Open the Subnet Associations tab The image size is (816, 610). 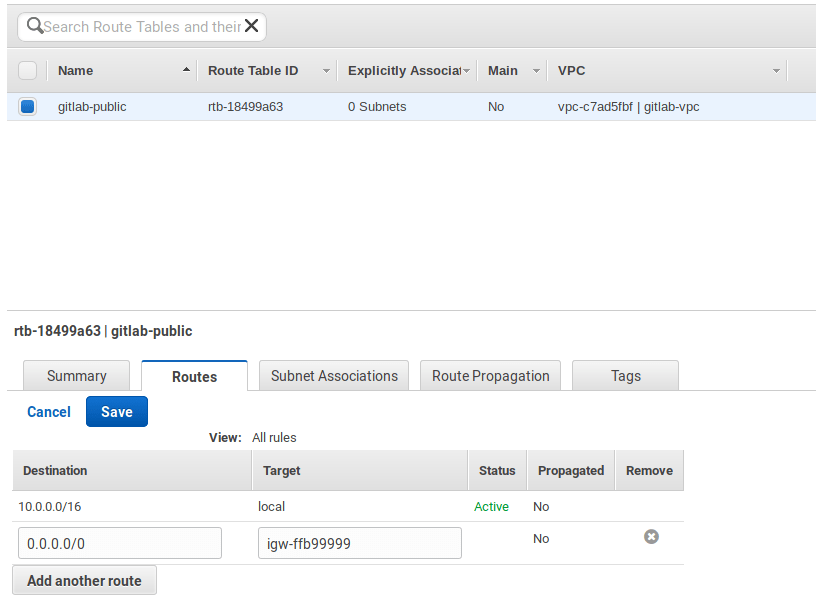[x=333, y=376]
